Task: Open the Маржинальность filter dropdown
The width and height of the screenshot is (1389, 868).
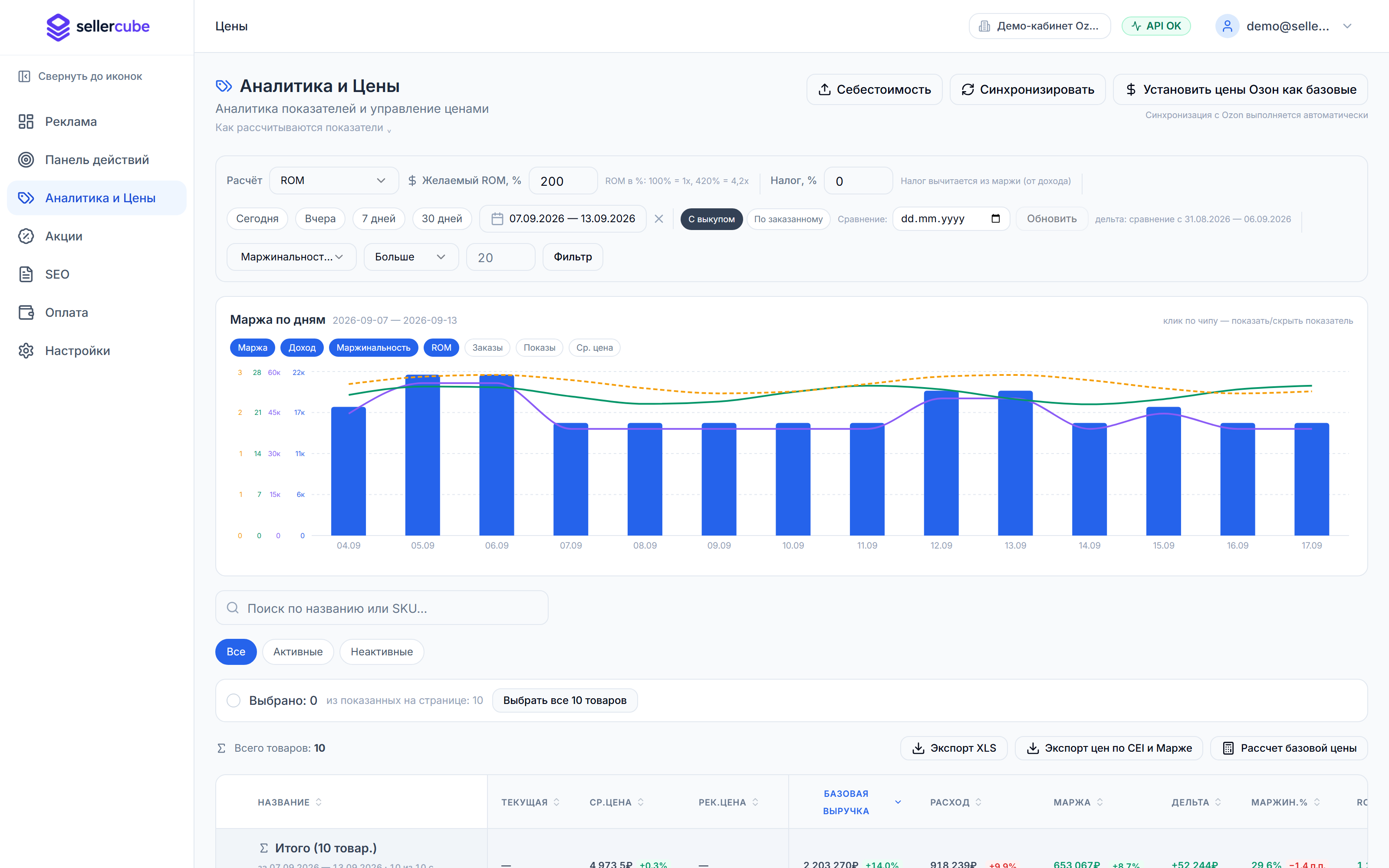Action: pyautogui.click(x=292, y=256)
